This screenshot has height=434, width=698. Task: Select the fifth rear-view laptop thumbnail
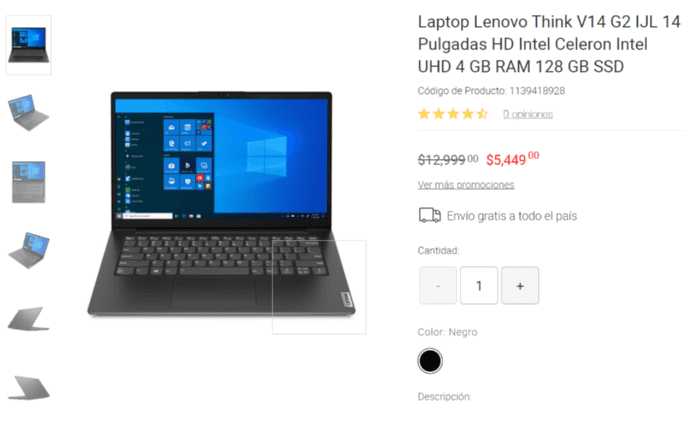(x=28, y=319)
